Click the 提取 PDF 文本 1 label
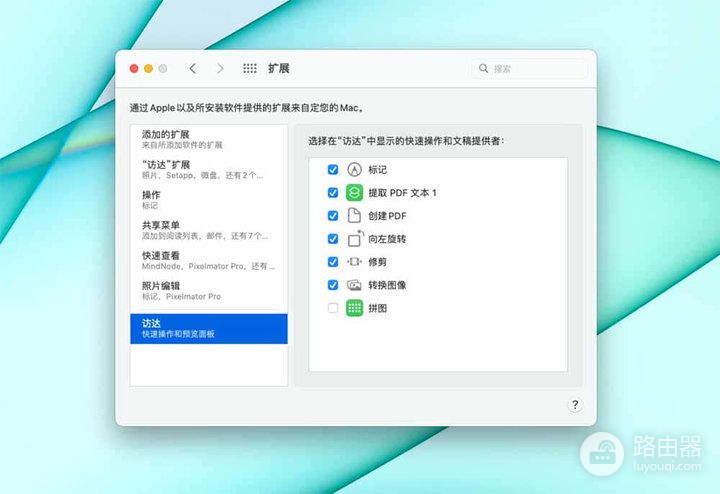This screenshot has width=720, height=494. pyautogui.click(x=402, y=193)
